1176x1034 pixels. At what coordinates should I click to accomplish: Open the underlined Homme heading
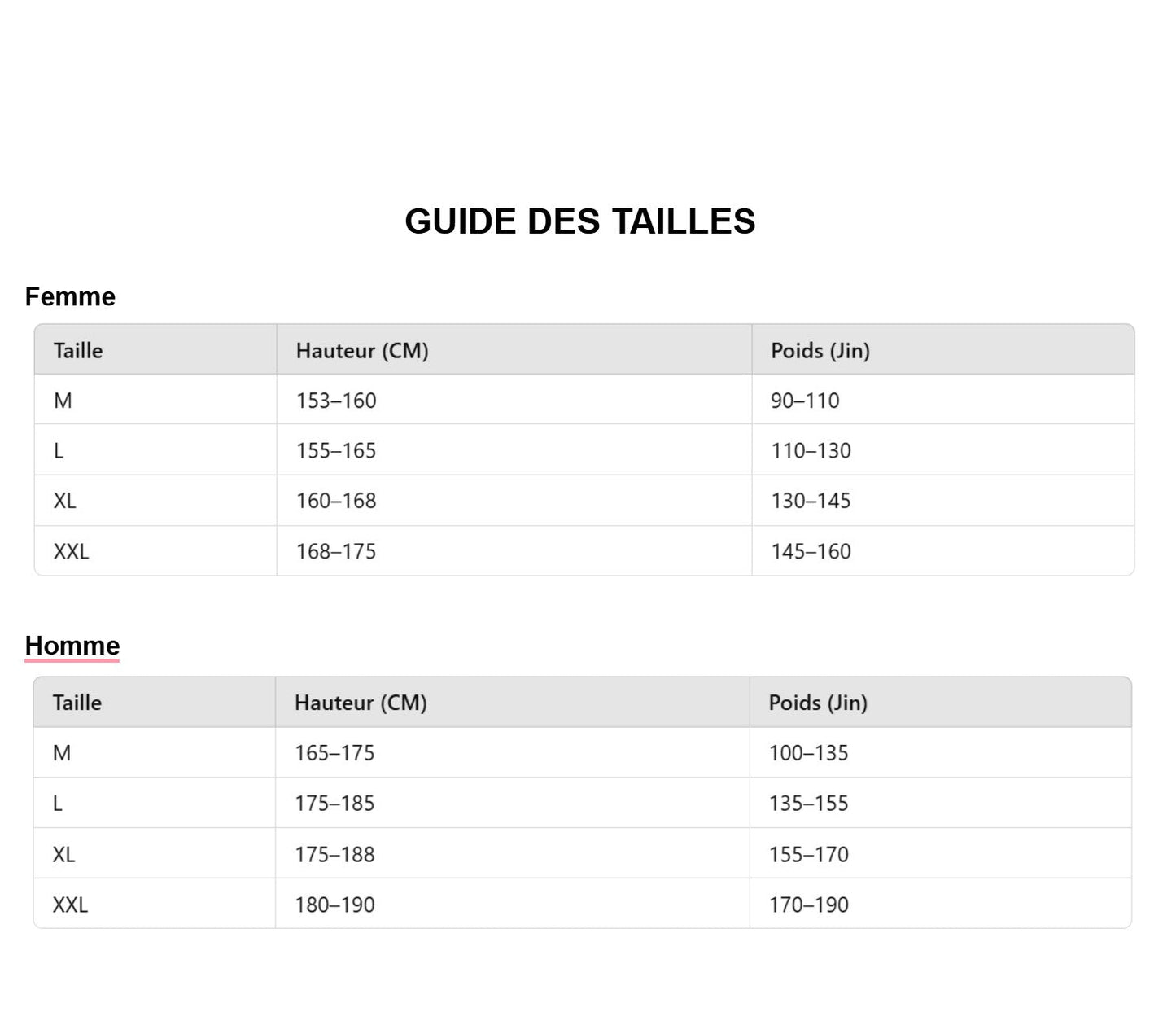(72, 646)
